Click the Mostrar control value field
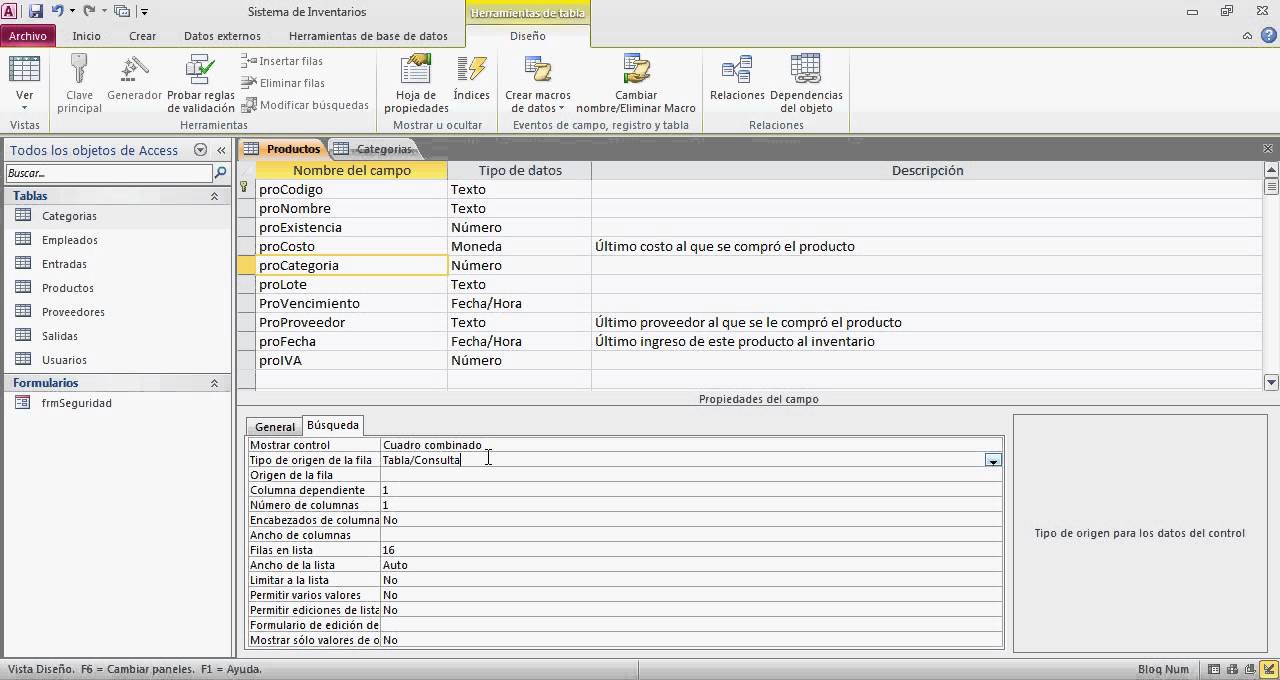Screen dimensions: 1280x680 (691, 445)
